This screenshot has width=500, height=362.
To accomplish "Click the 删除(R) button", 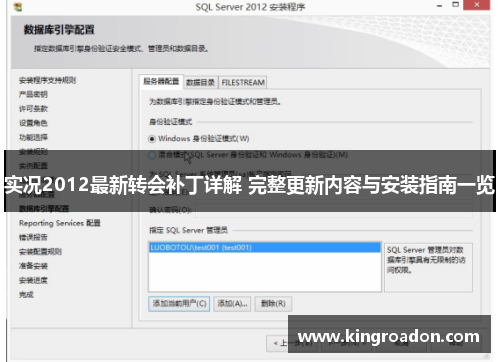I will click(x=273, y=304).
